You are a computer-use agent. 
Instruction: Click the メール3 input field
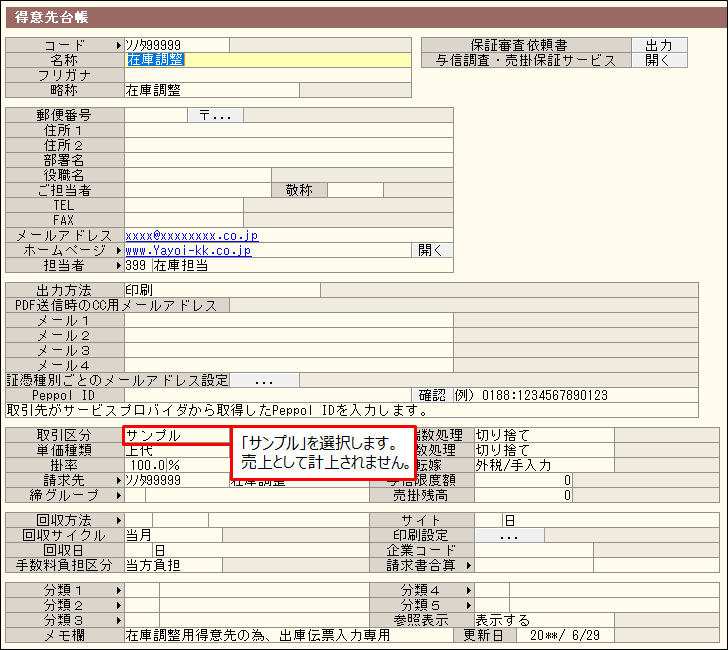click(289, 351)
